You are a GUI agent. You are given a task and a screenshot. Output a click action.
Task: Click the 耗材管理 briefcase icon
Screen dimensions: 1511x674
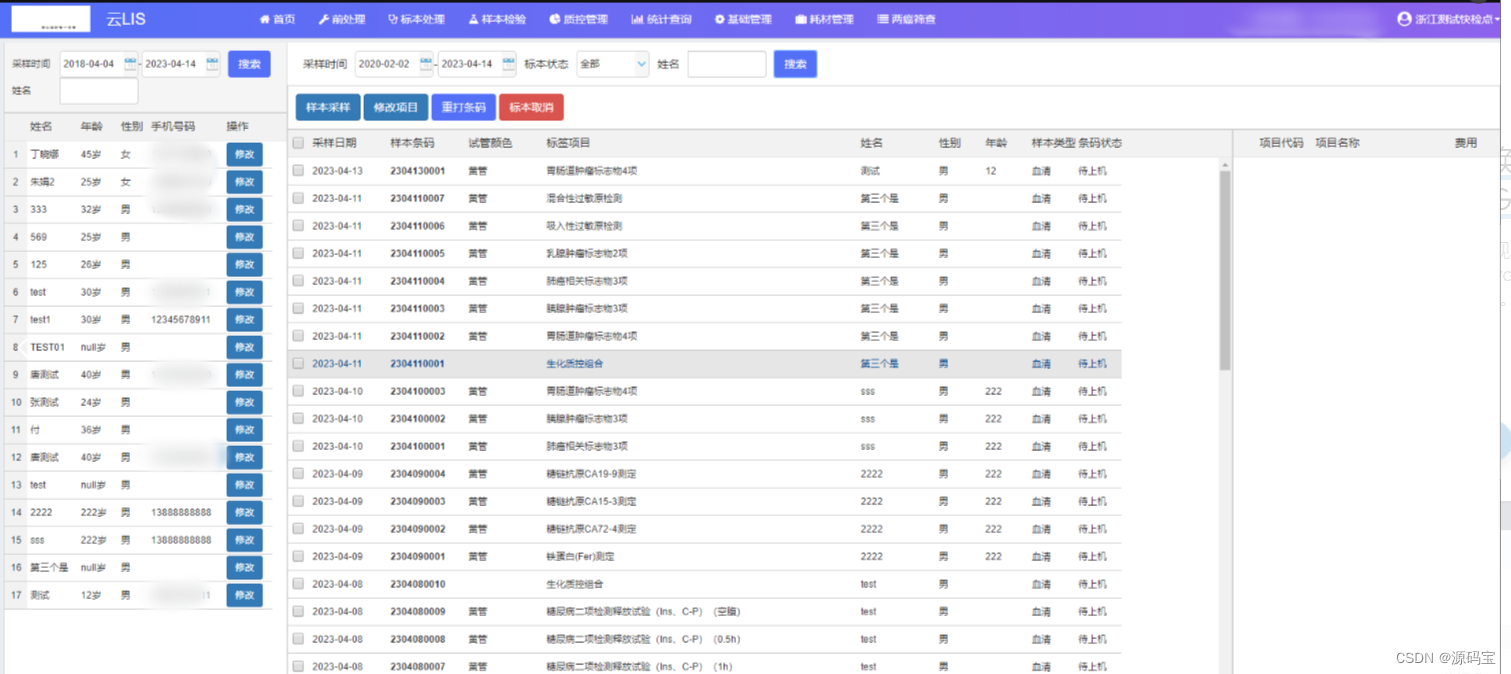(x=800, y=18)
